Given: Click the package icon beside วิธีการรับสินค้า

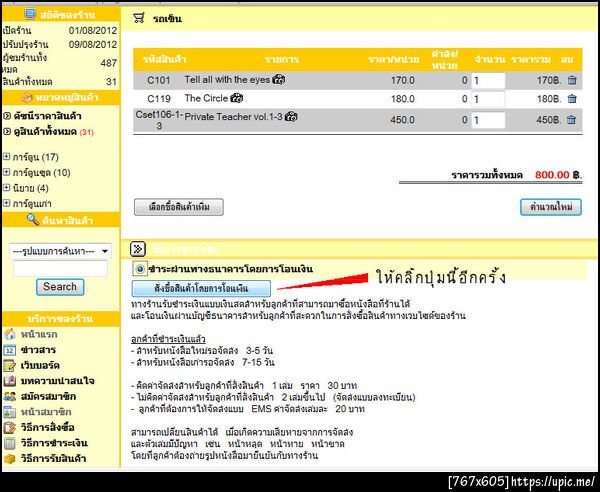Looking at the screenshot, I should (10, 458).
